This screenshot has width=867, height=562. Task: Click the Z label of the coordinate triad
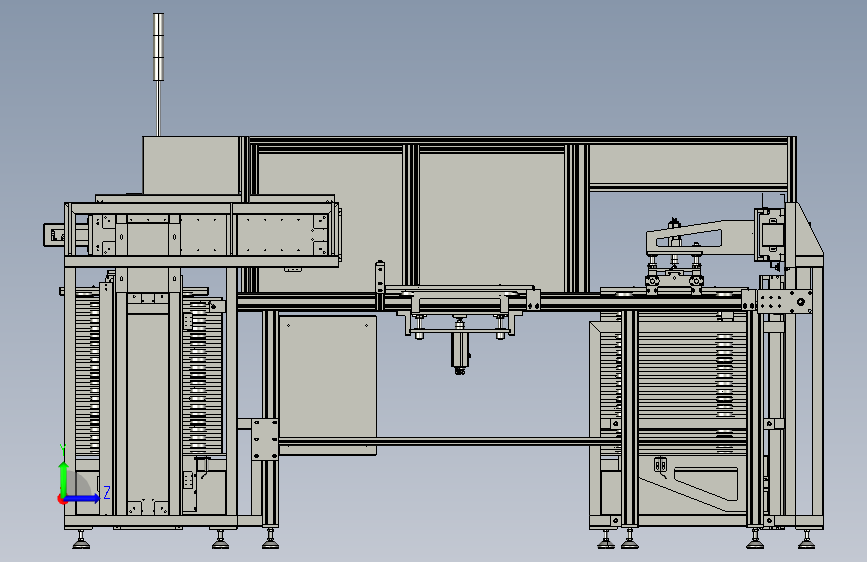(x=107, y=492)
